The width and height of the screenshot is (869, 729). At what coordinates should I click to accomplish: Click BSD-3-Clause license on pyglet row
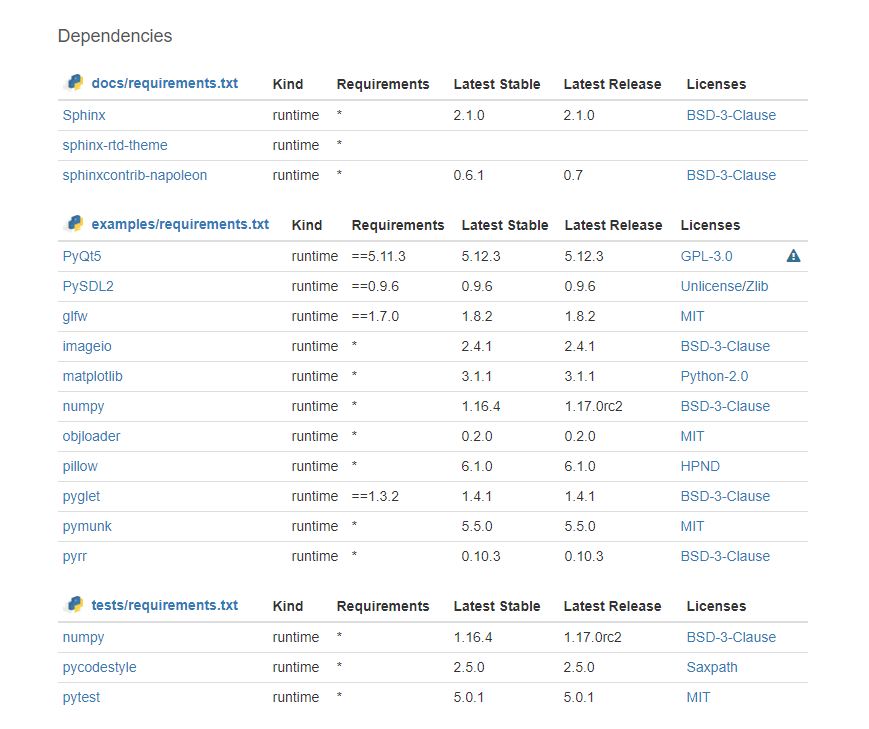click(725, 496)
